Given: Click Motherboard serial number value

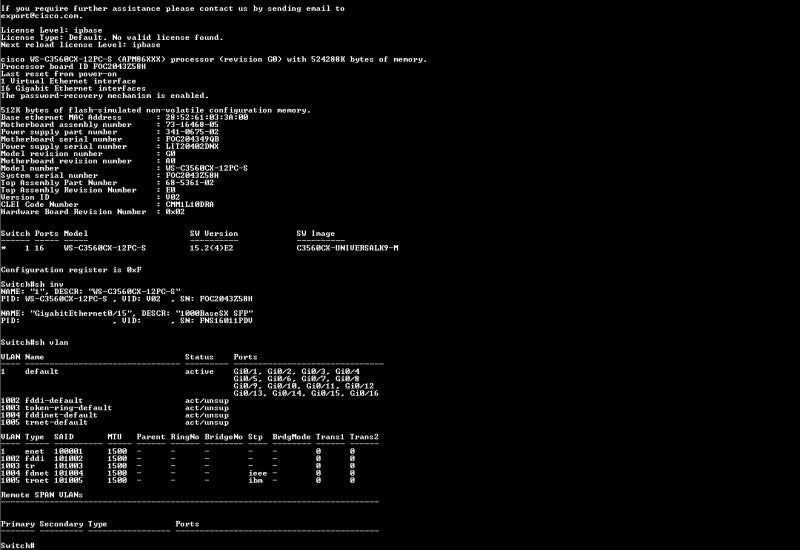Looking at the screenshot, I should pos(192,139).
